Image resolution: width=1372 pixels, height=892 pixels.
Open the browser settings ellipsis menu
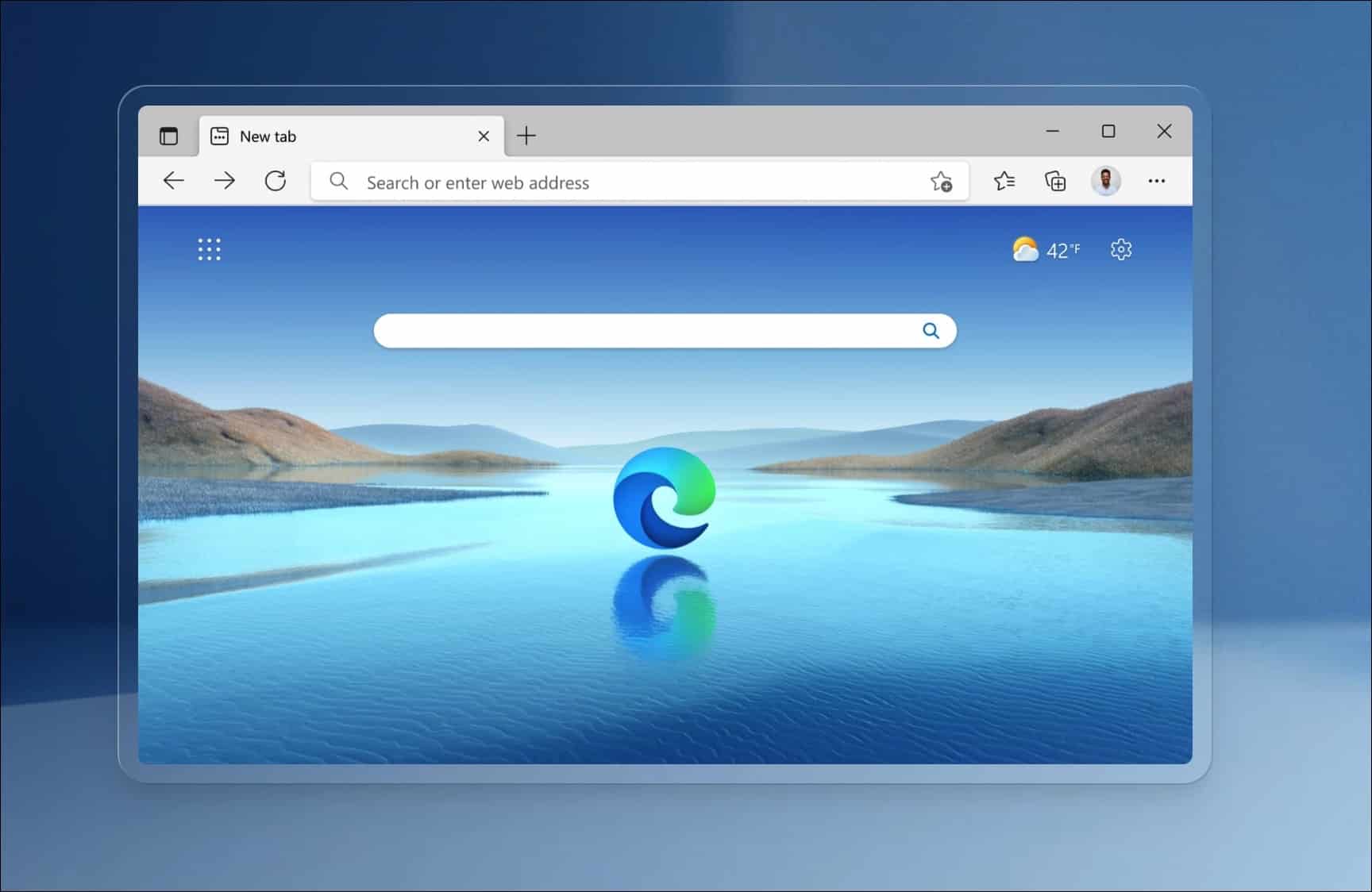click(x=1157, y=182)
